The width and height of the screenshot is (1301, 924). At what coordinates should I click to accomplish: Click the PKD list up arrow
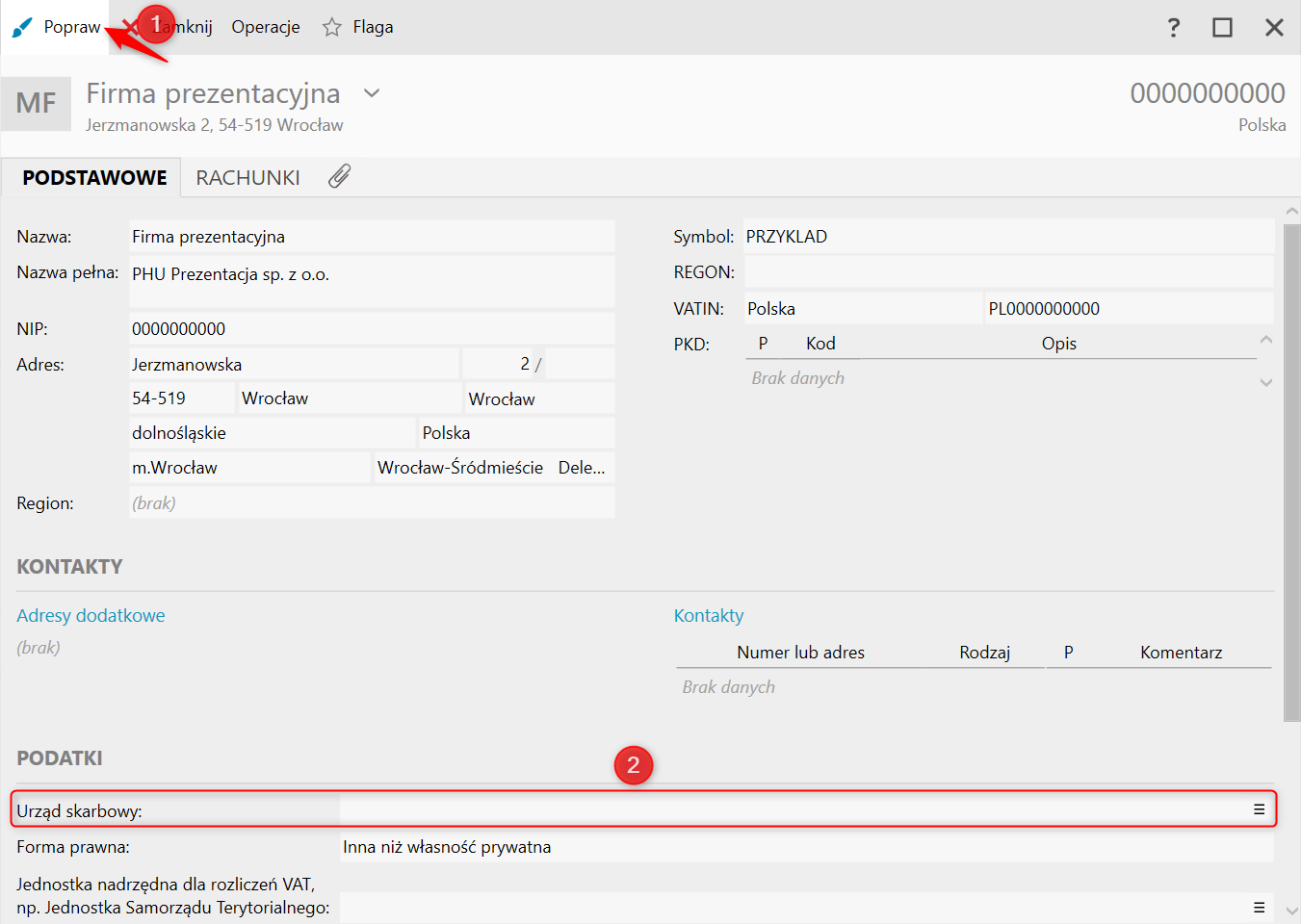(x=1266, y=340)
